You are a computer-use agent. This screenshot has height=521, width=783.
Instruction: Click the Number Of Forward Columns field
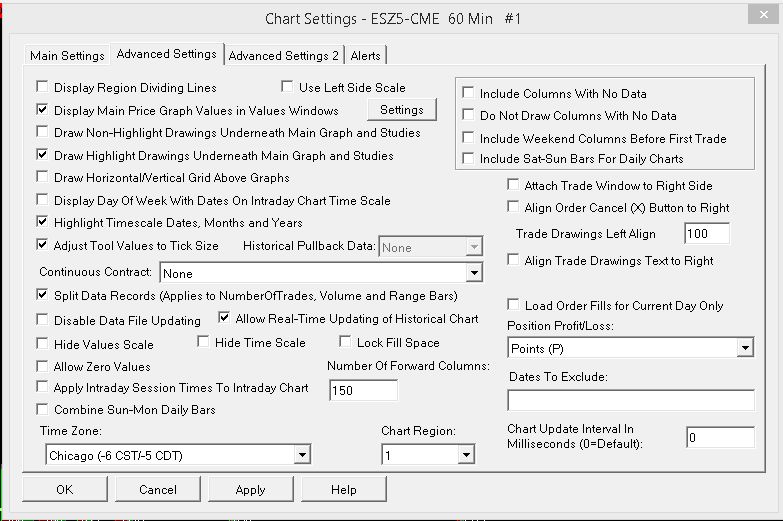click(x=364, y=390)
